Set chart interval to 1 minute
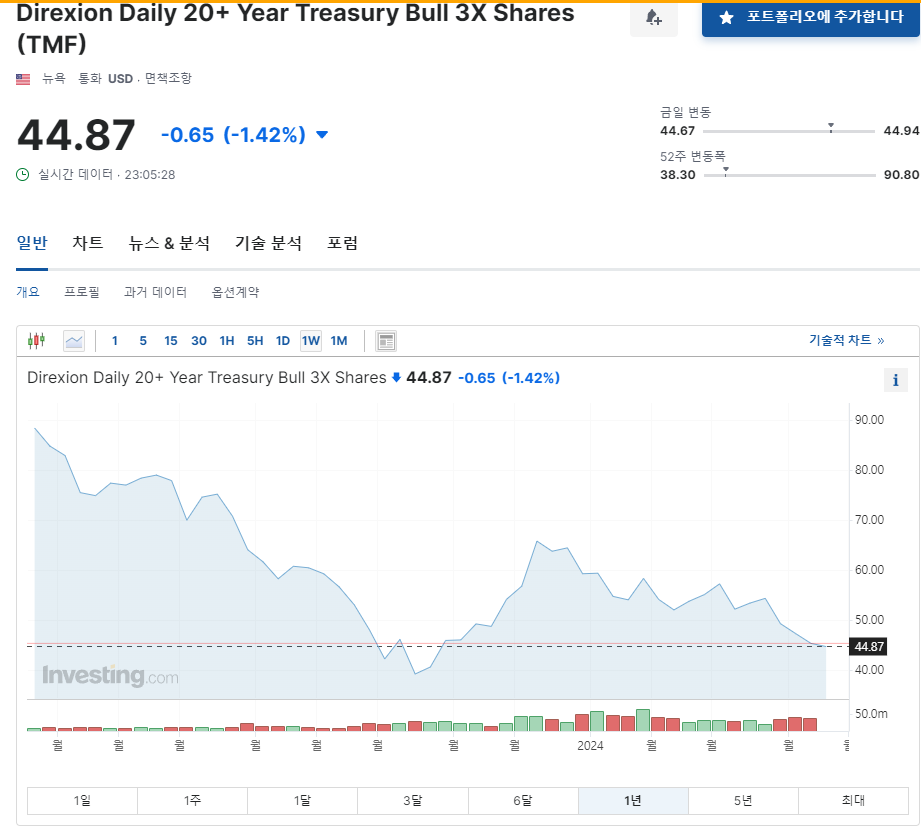 click(x=115, y=341)
